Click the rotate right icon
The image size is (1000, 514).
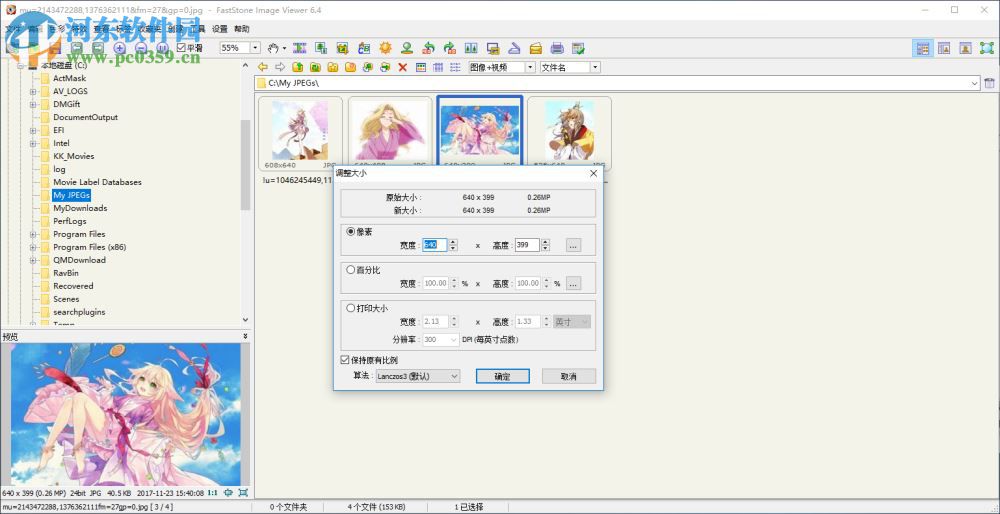point(450,48)
